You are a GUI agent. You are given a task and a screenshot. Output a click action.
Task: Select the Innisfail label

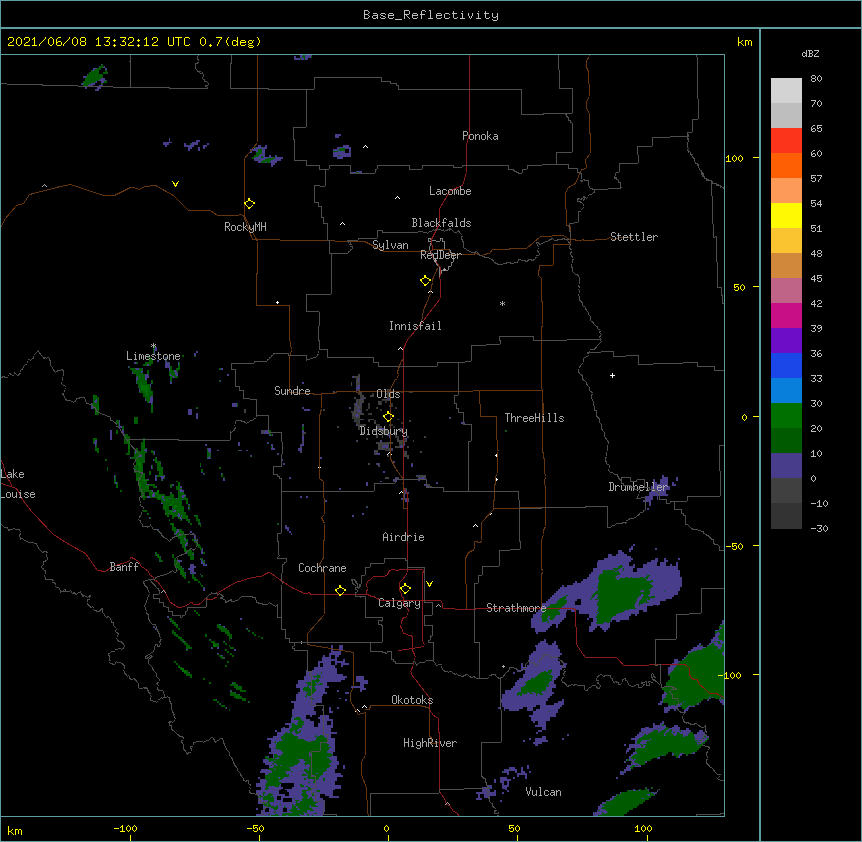(x=415, y=326)
